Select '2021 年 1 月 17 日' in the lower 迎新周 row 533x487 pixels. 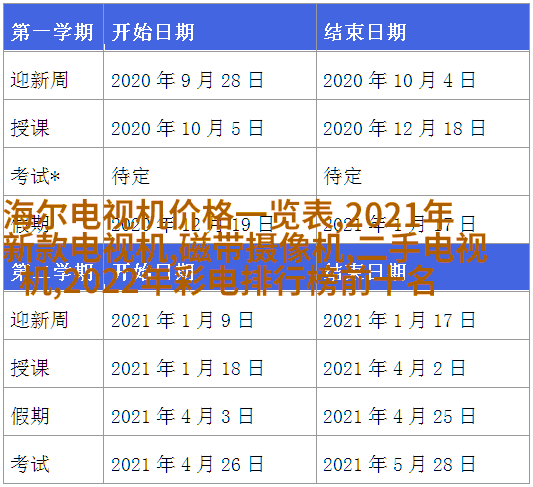pos(399,320)
